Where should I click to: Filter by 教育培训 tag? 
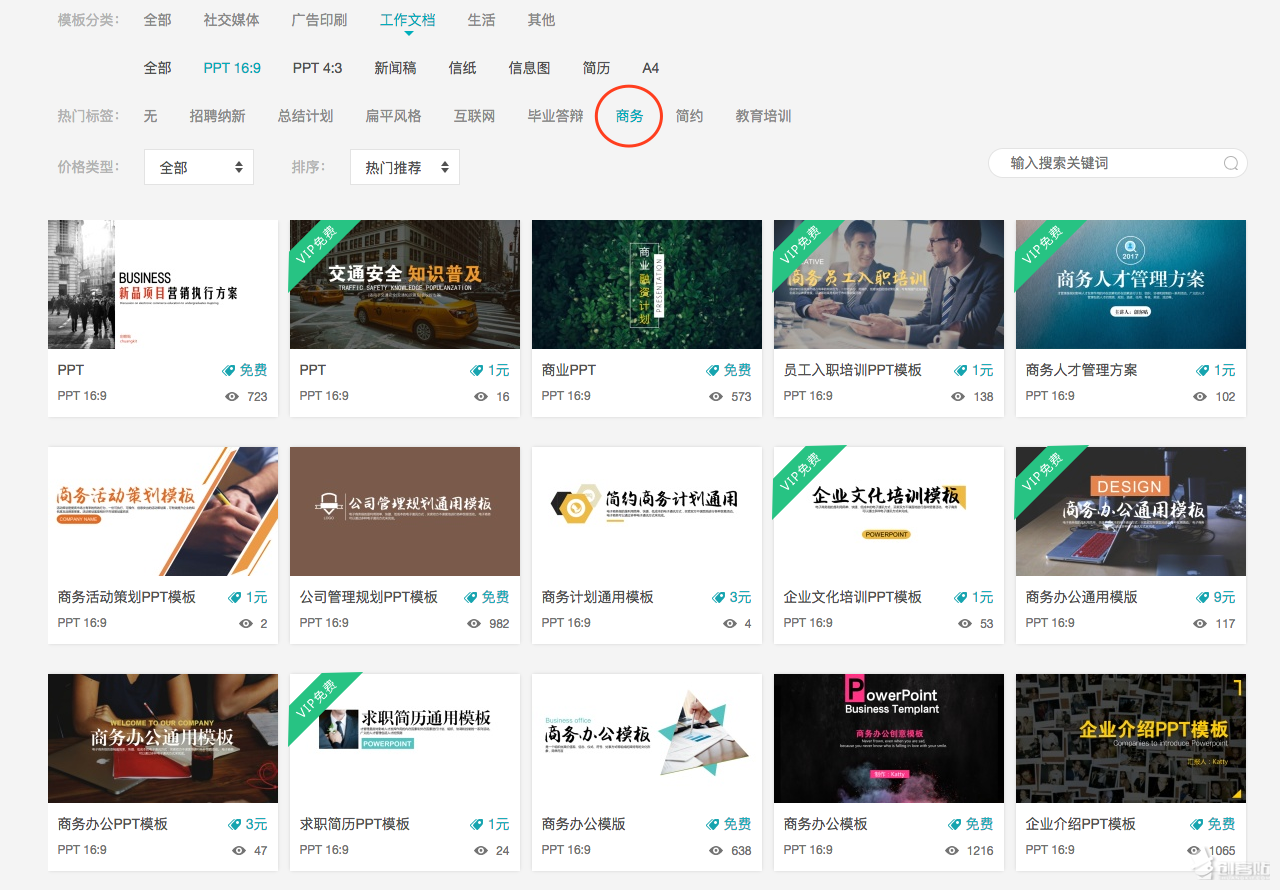tap(763, 116)
